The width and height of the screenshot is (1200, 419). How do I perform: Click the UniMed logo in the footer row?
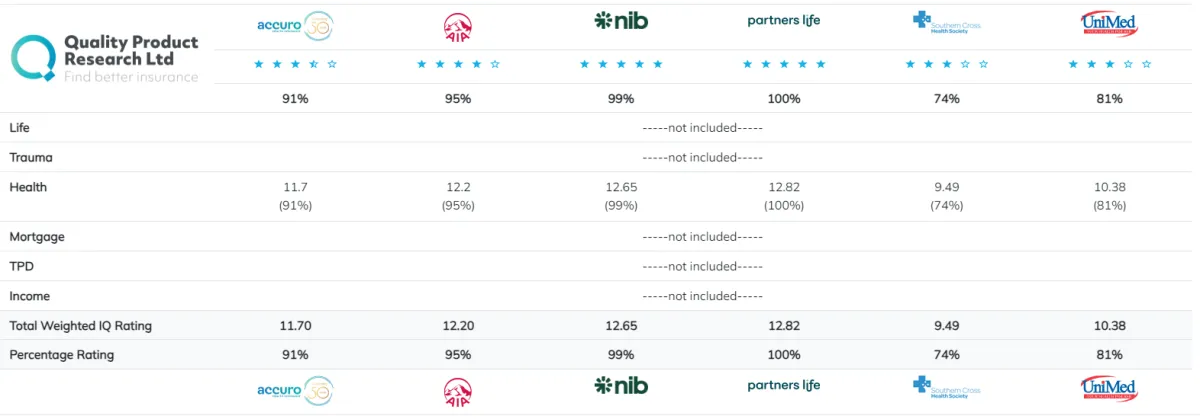coord(1109,389)
